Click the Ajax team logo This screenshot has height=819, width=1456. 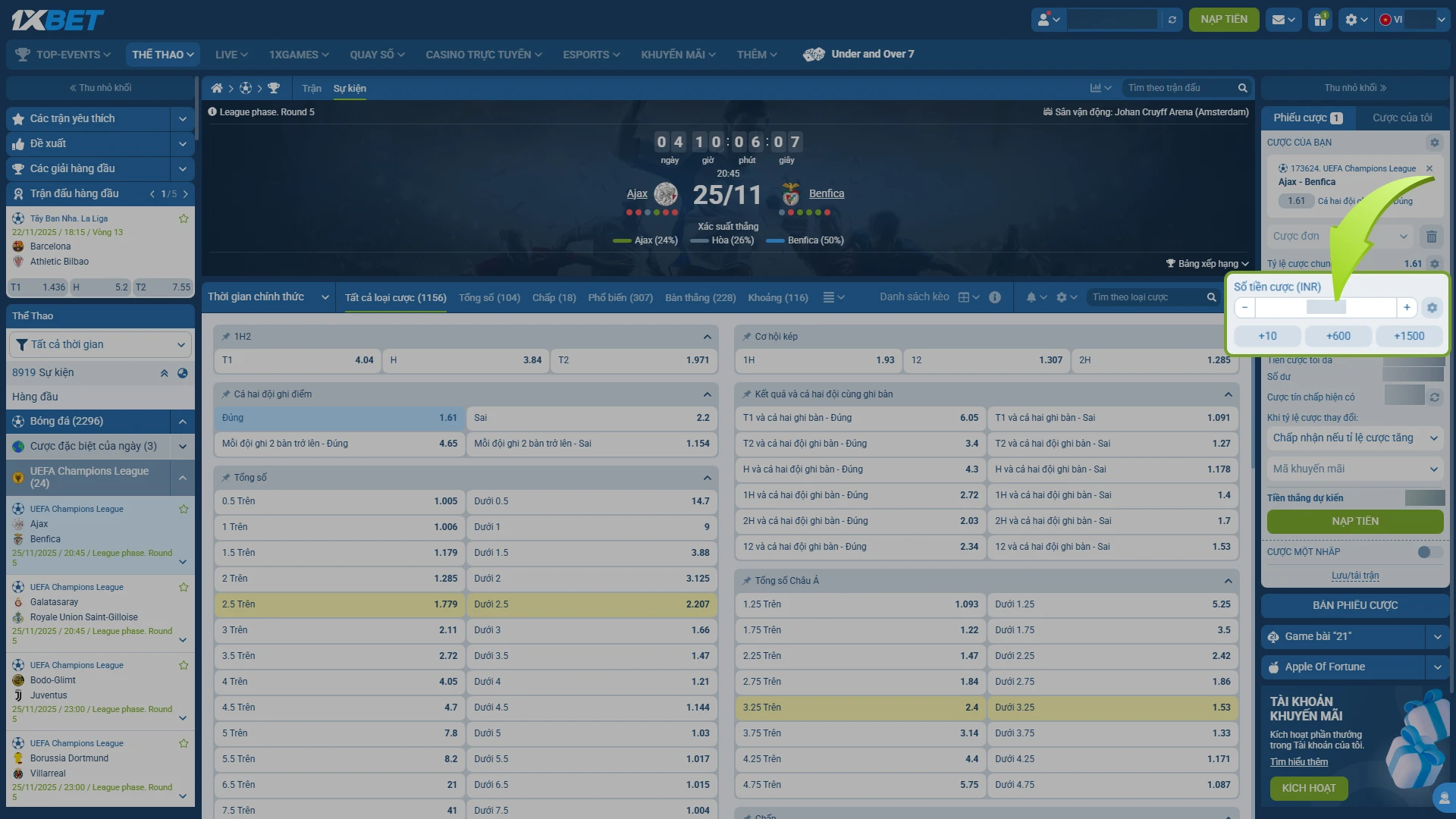click(x=666, y=194)
